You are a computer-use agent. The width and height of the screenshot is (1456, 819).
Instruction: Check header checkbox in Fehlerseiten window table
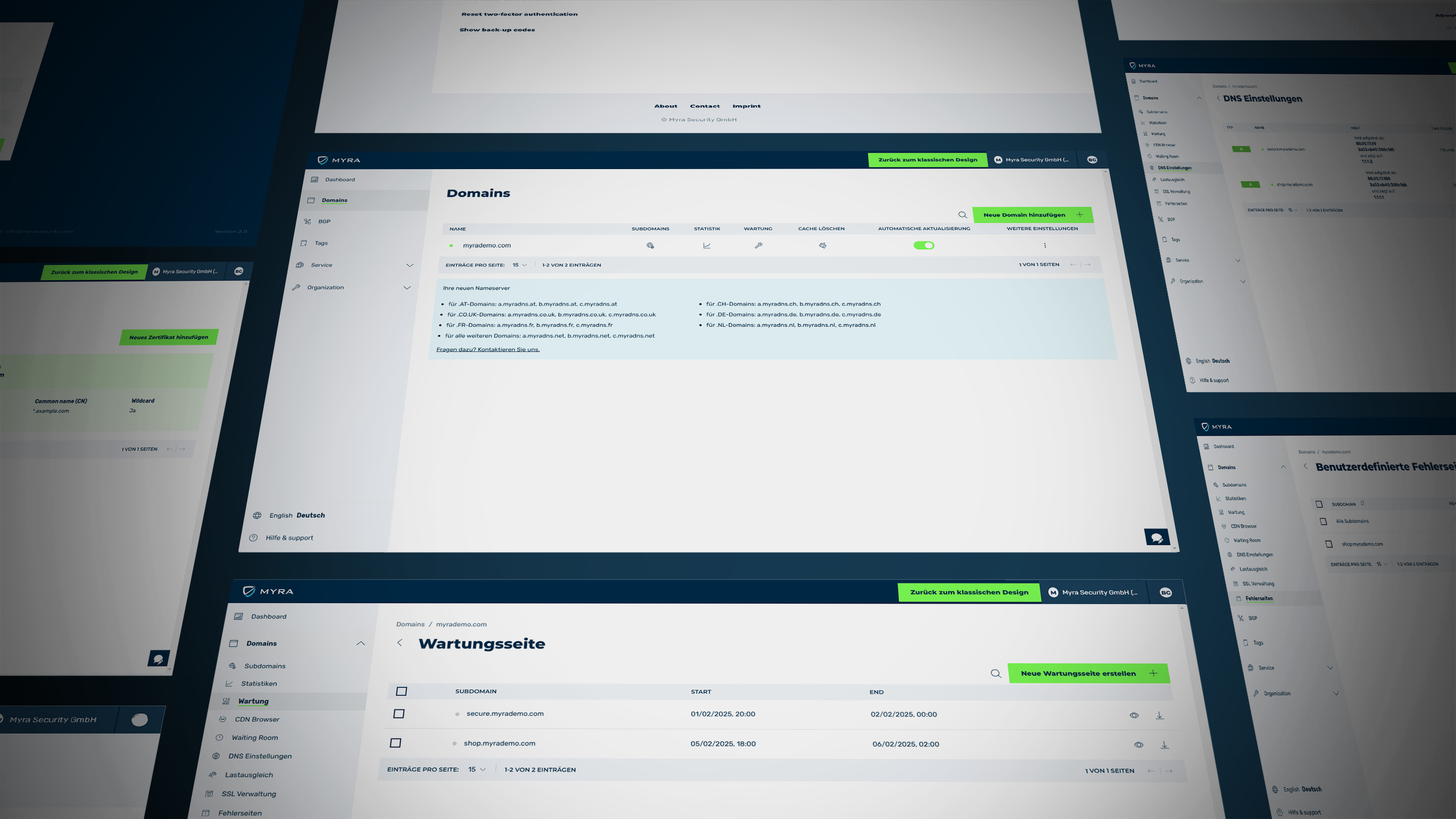1319,504
